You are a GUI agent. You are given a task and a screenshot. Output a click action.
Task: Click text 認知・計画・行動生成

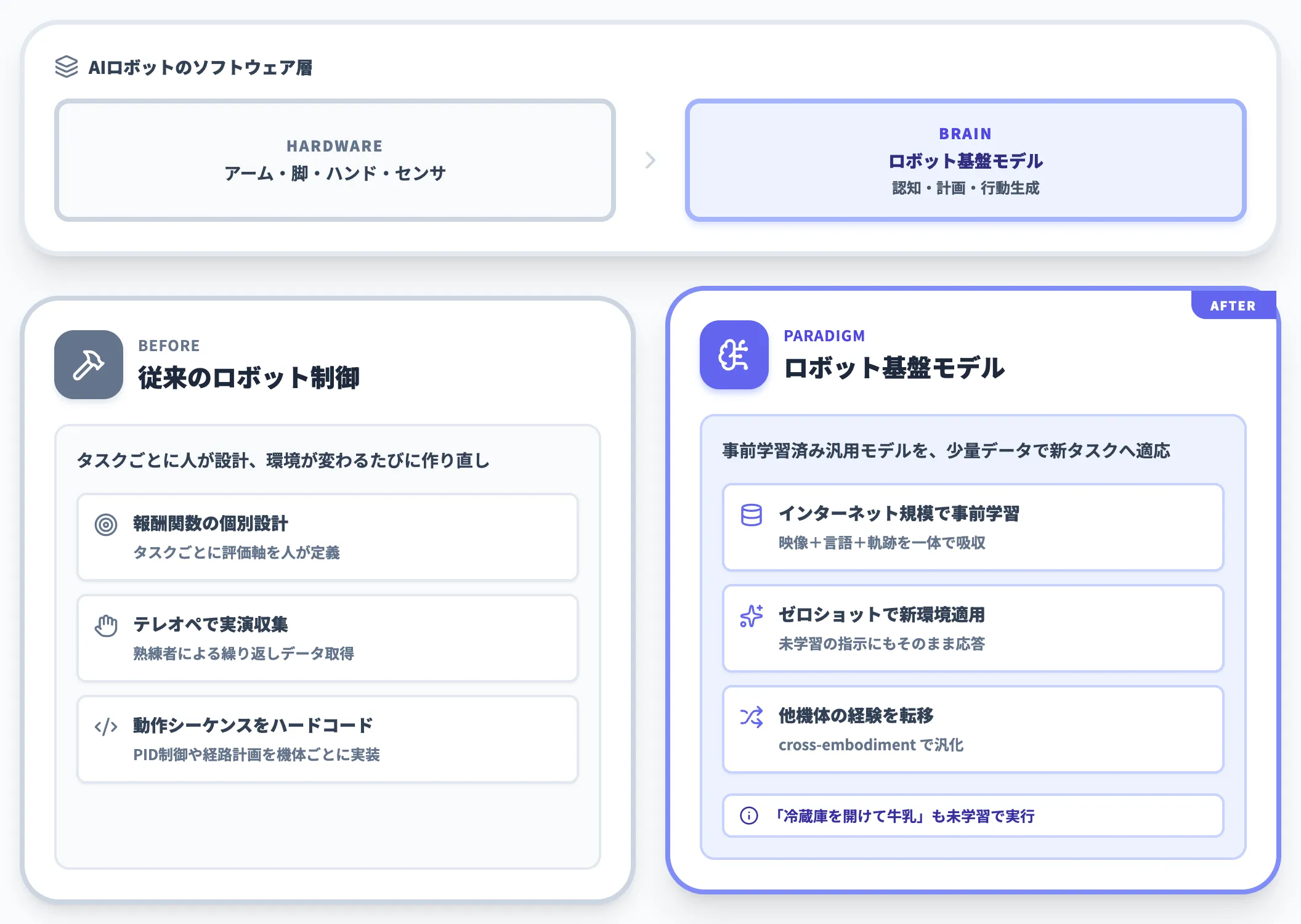(x=966, y=188)
